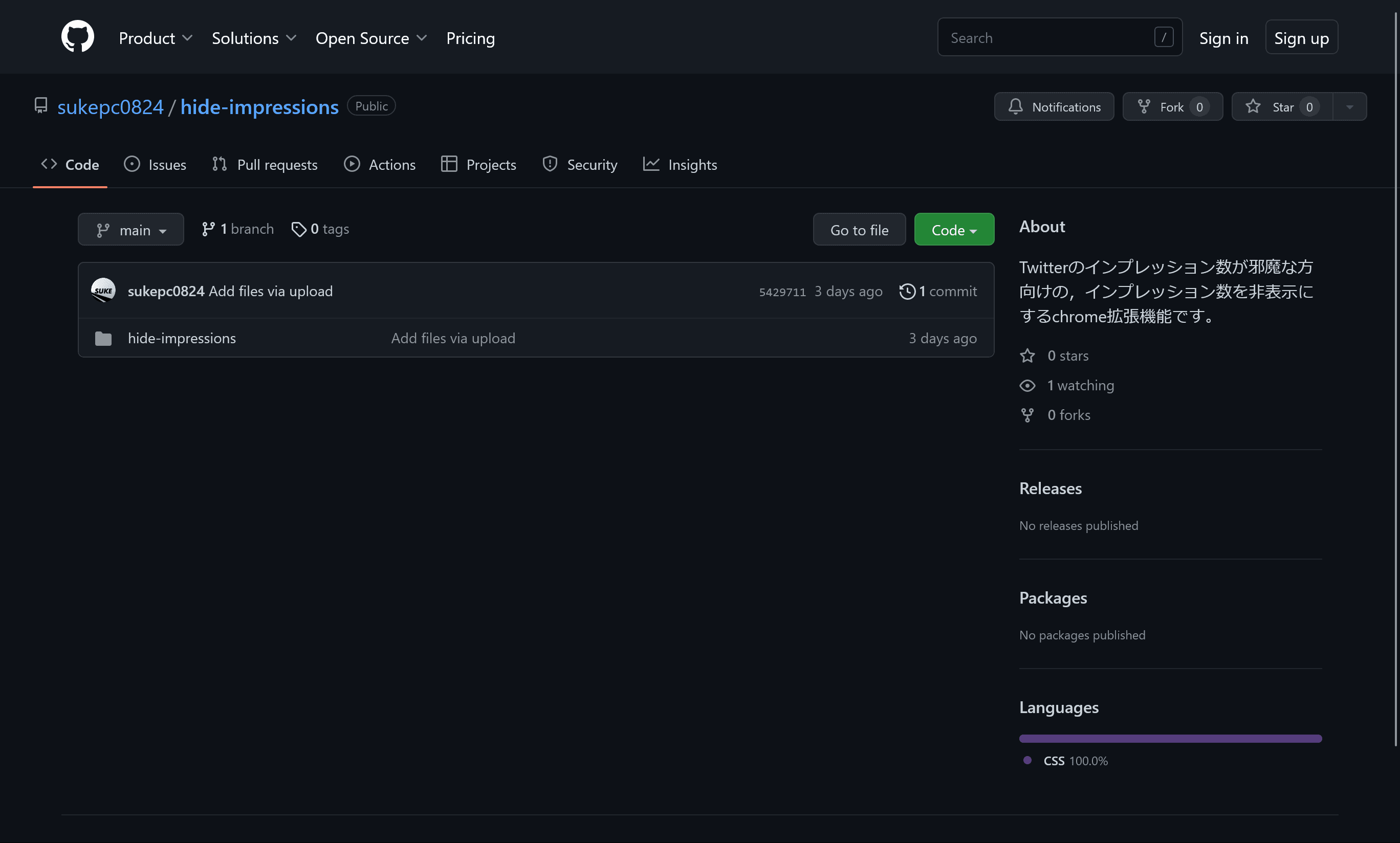Click the 0 stars link
The width and height of the screenshot is (1400, 843).
coord(1055,356)
